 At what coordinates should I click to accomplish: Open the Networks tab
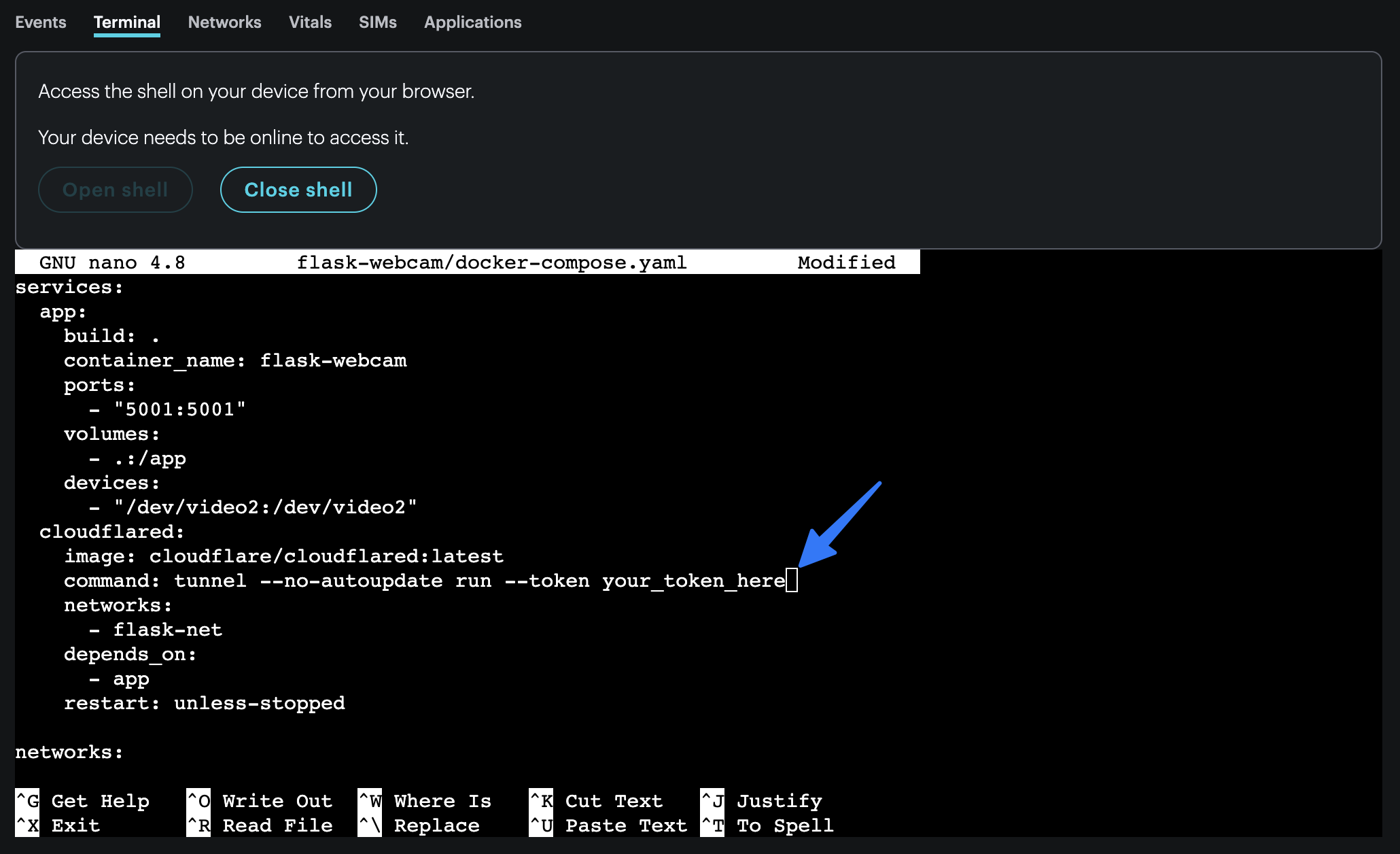(x=224, y=22)
